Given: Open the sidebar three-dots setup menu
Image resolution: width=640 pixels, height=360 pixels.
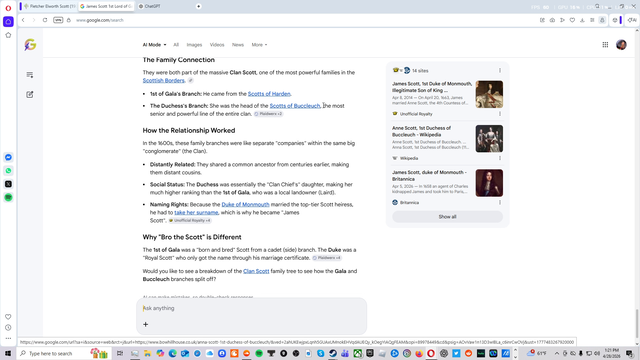Looking at the screenshot, I should pos(8,338).
